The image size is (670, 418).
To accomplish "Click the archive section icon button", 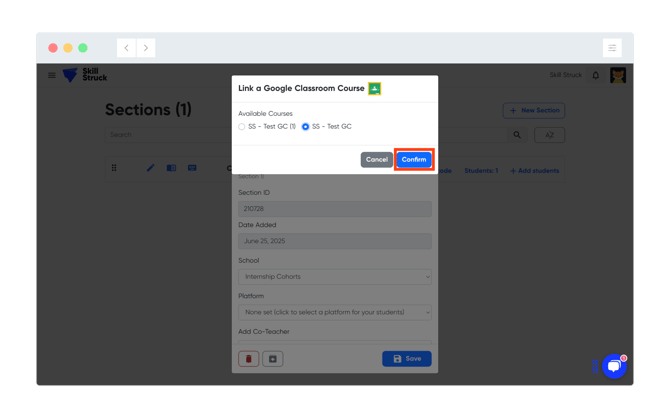I will point(273,358).
